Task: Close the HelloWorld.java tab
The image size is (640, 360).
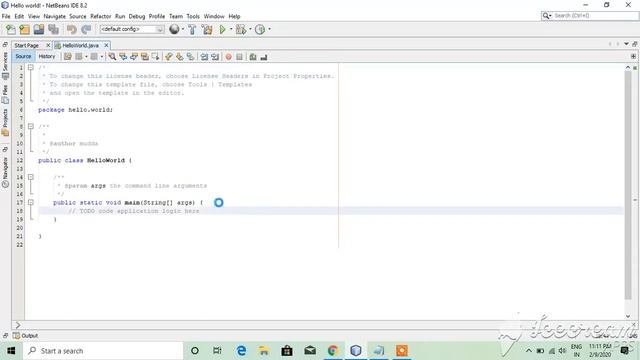Action: (x=106, y=45)
